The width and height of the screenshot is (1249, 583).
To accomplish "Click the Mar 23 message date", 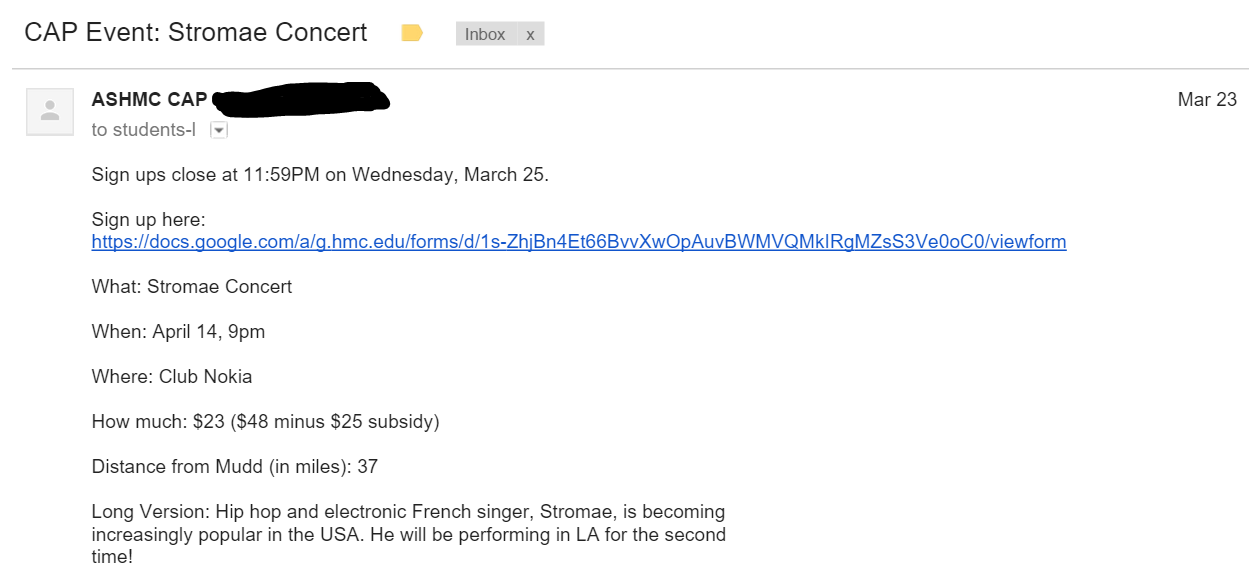I will point(1207,99).
